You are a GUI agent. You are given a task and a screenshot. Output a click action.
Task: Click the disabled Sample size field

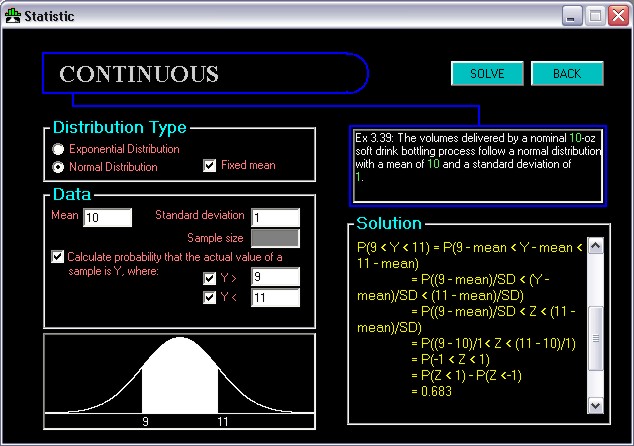pyautogui.click(x=275, y=238)
